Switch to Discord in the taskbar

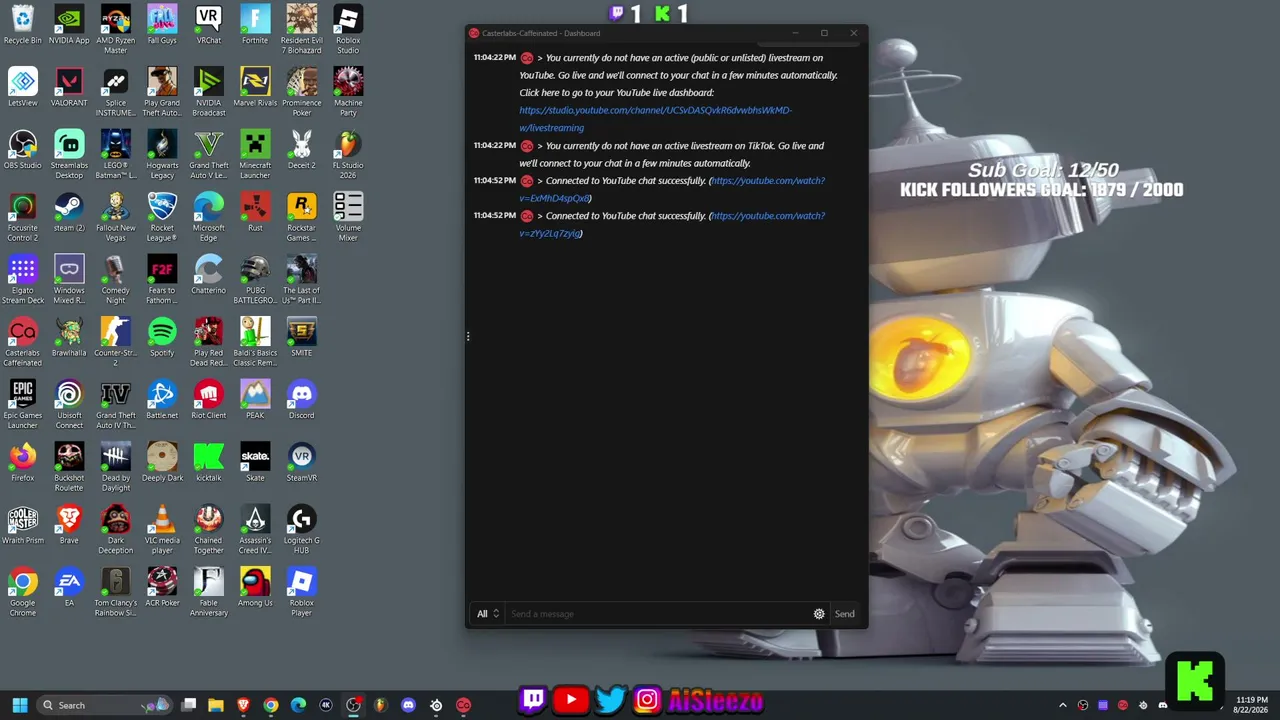click(408, 705)
